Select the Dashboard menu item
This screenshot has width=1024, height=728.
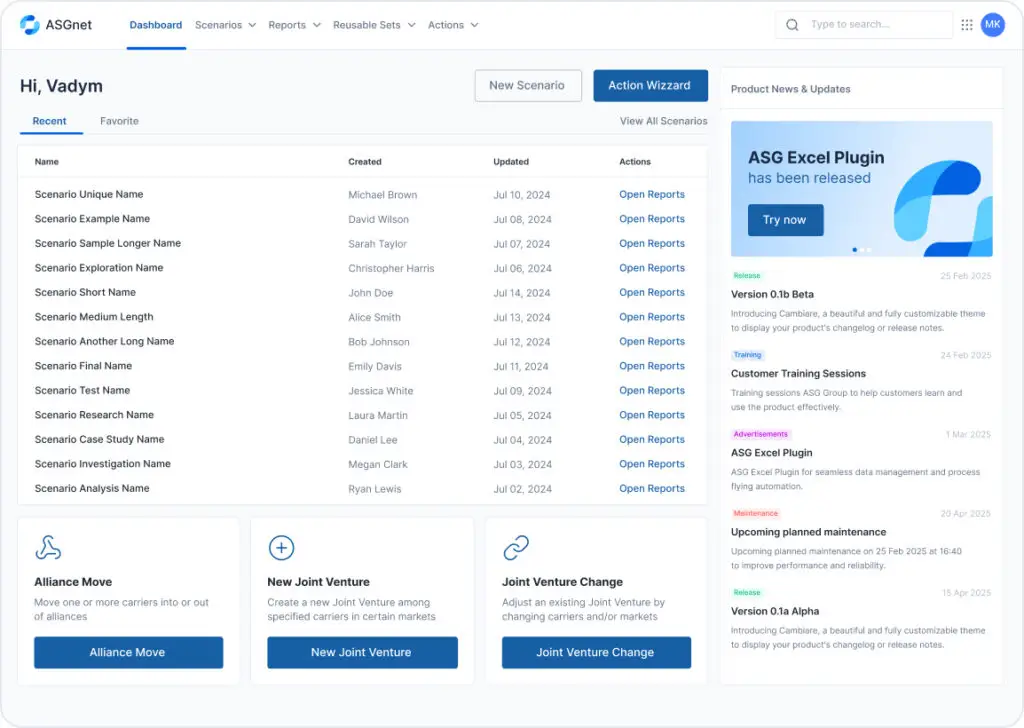156,24
